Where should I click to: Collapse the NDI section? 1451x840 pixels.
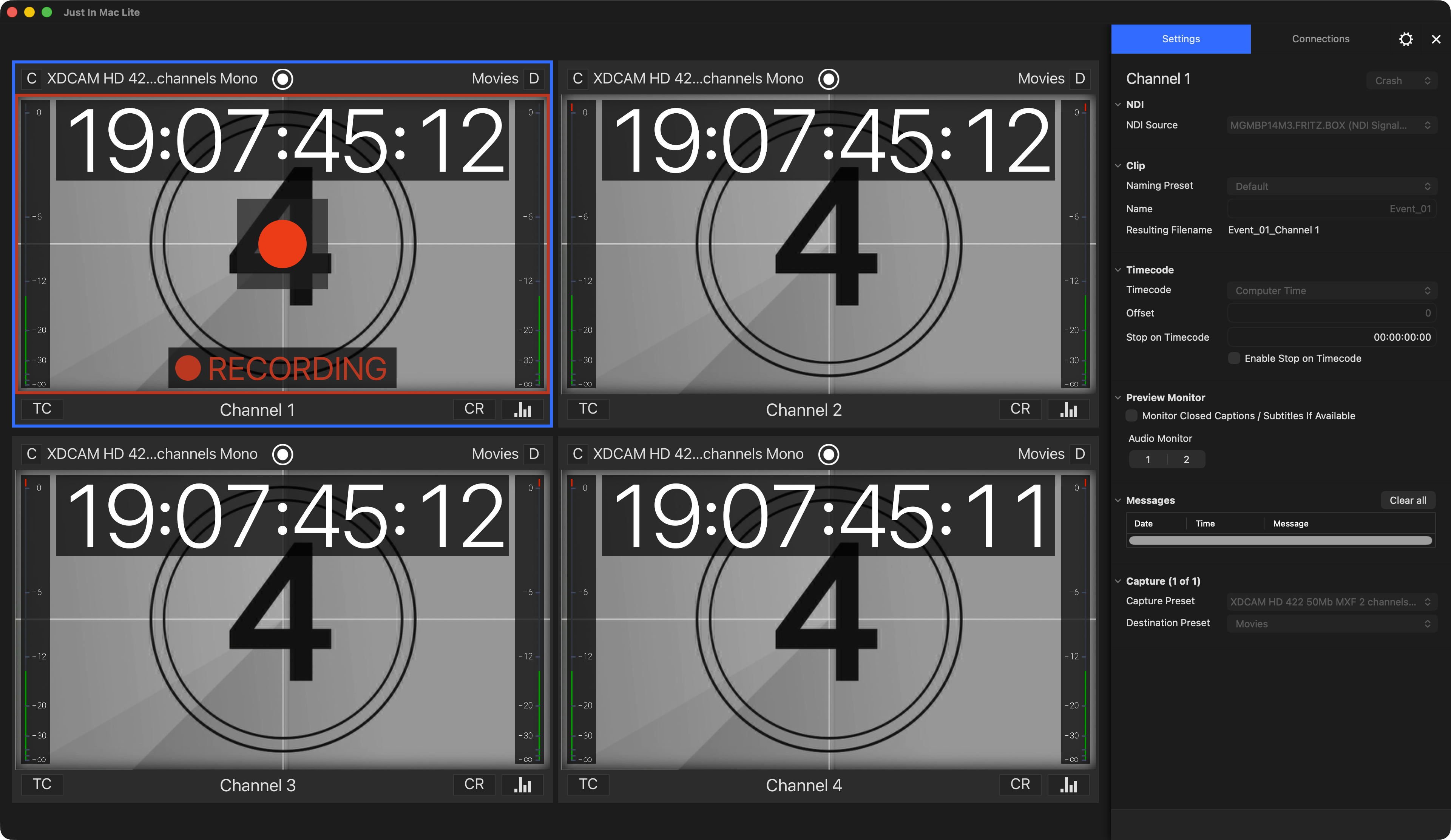(1118, 104)
